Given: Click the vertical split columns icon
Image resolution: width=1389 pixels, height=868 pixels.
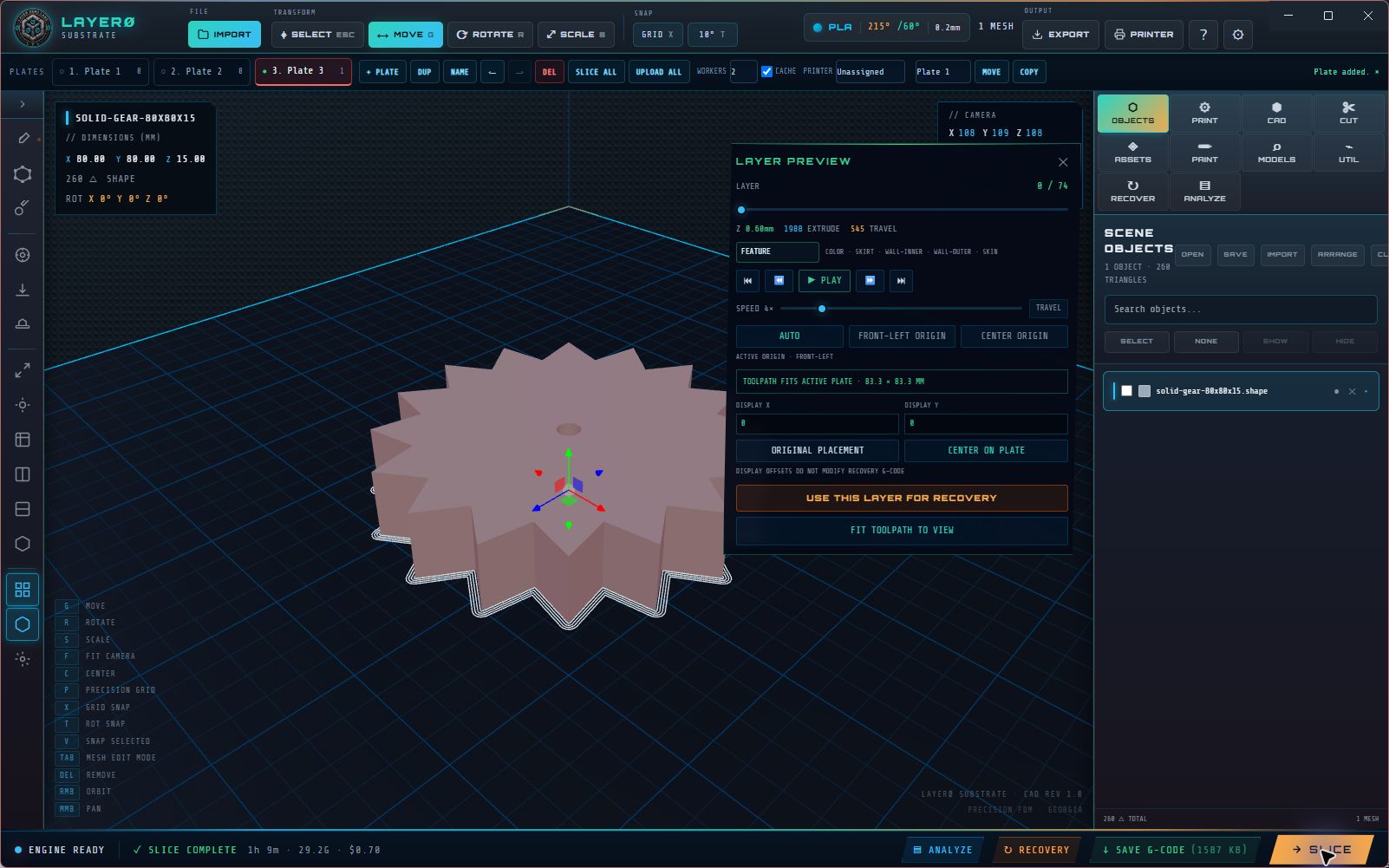Looking at the screenshot, I should tap(23, 474).
